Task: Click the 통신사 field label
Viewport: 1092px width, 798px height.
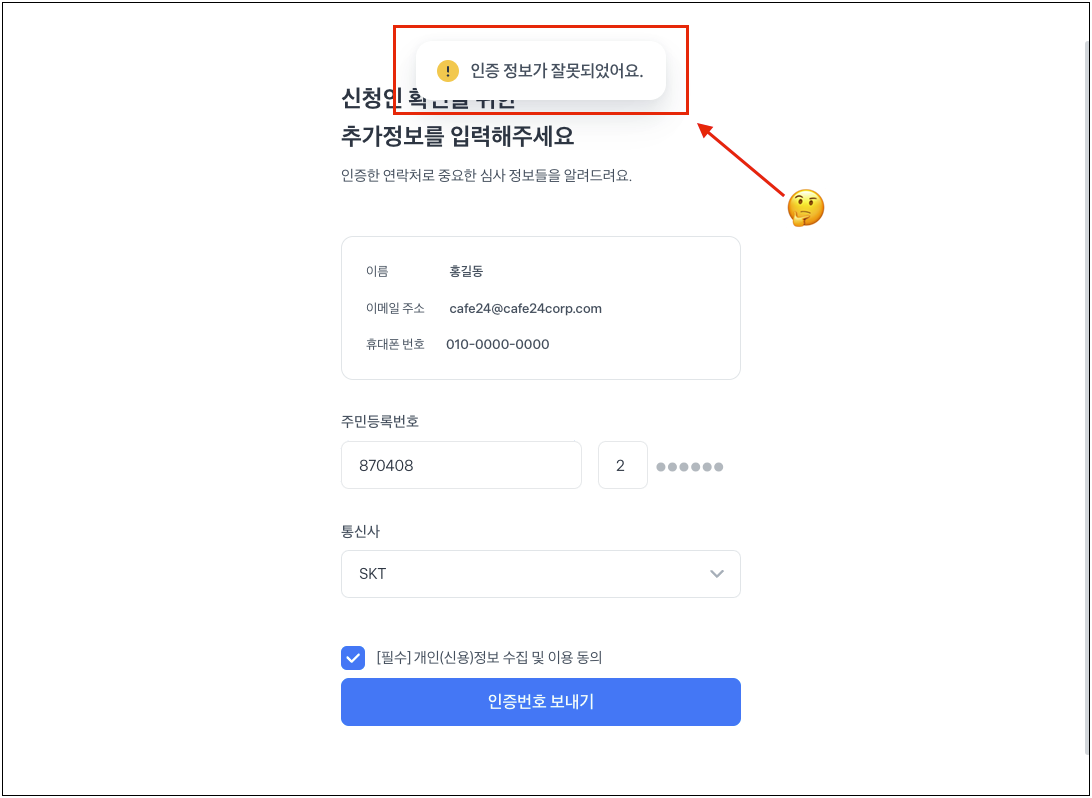Action: [x=360, y=531]
